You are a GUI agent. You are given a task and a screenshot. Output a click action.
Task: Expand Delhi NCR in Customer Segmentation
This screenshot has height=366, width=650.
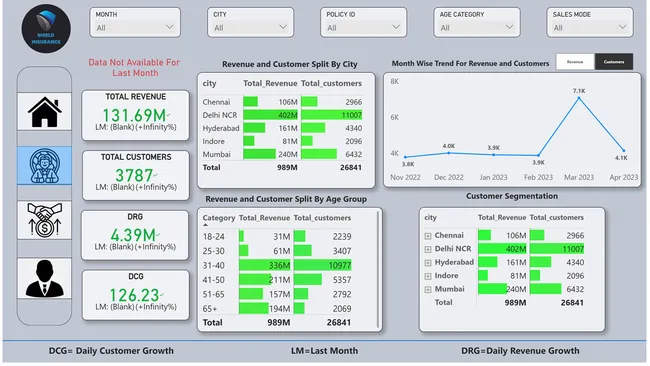tap(428, 249)
